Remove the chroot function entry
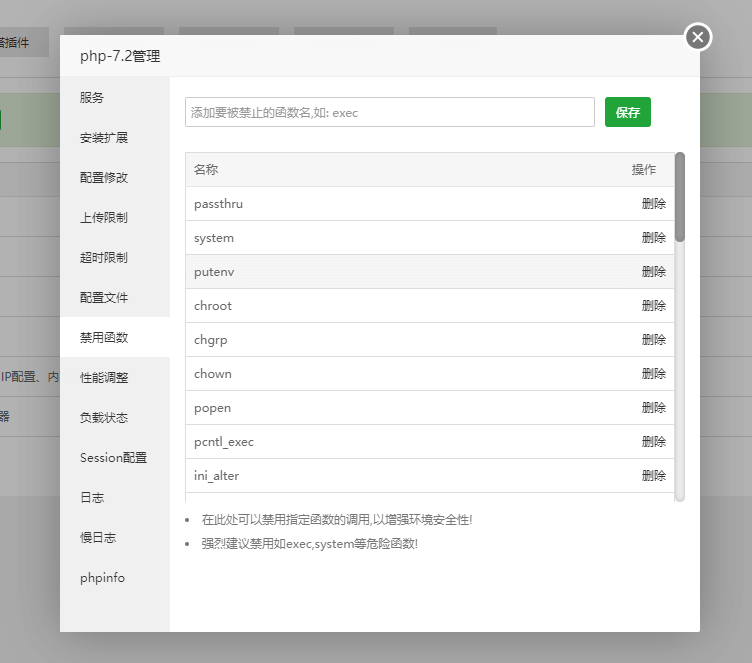752x663 pixels. [653, 306]
